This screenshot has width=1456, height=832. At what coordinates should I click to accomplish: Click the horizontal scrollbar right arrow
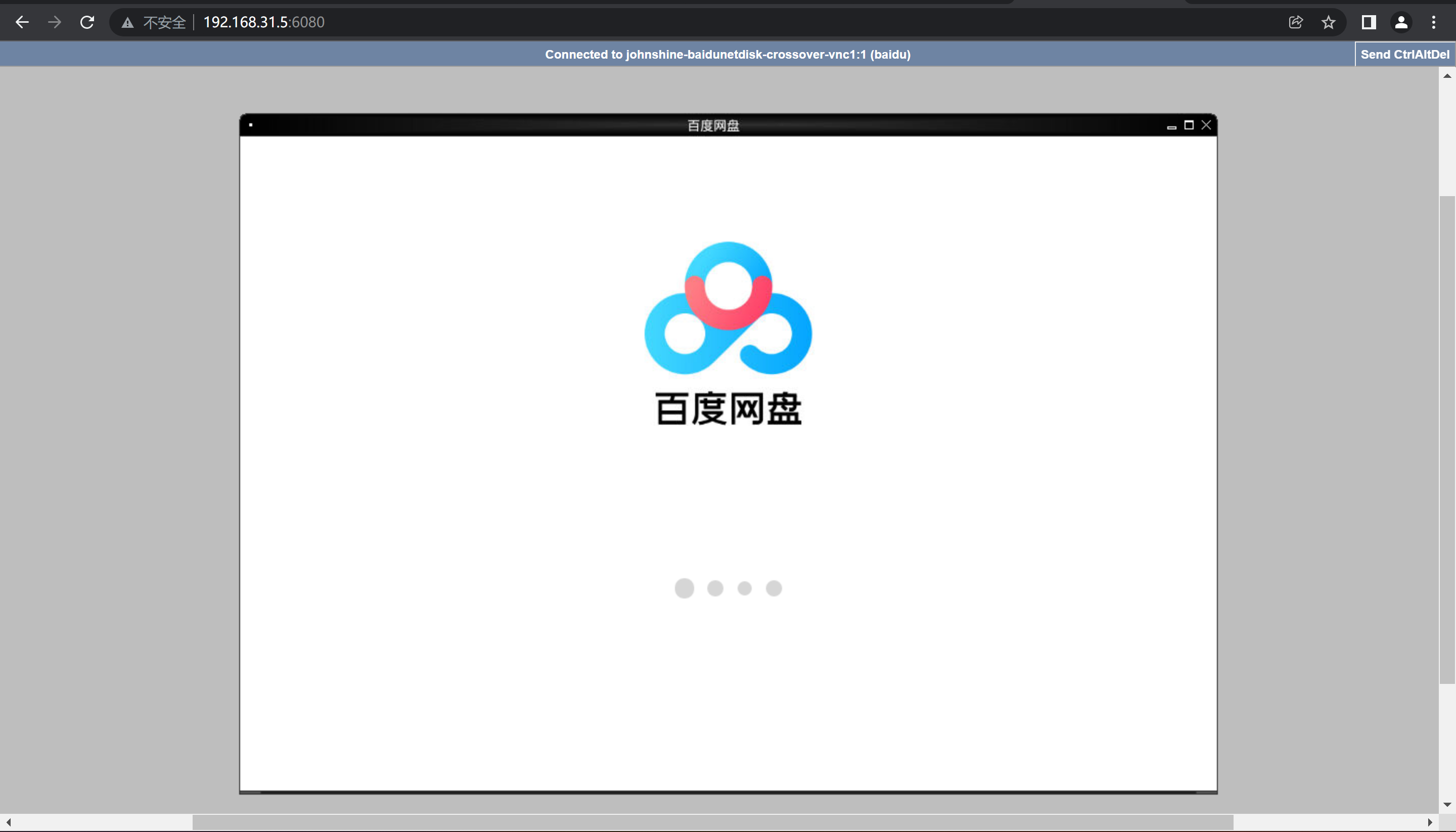[1430, 822]
